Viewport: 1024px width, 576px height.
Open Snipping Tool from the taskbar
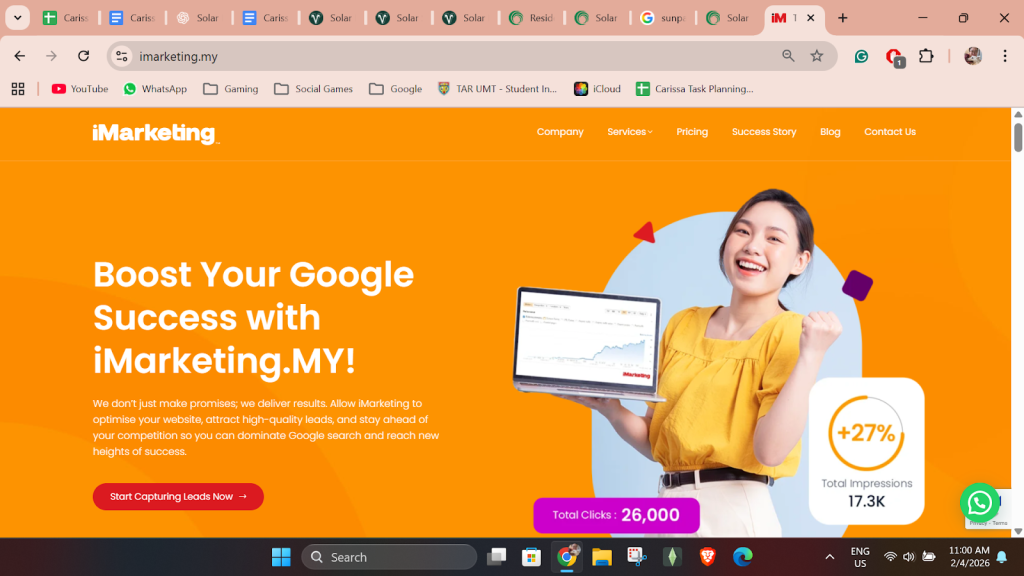pos(637,557)
